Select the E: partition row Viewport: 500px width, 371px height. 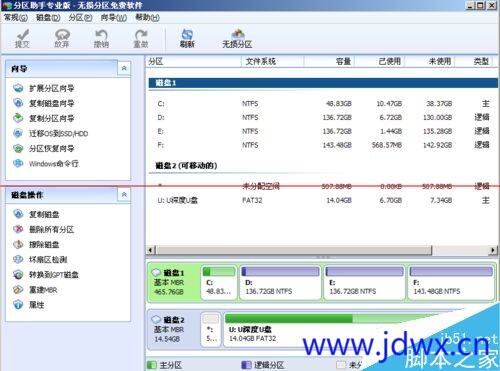click(323, 131)
